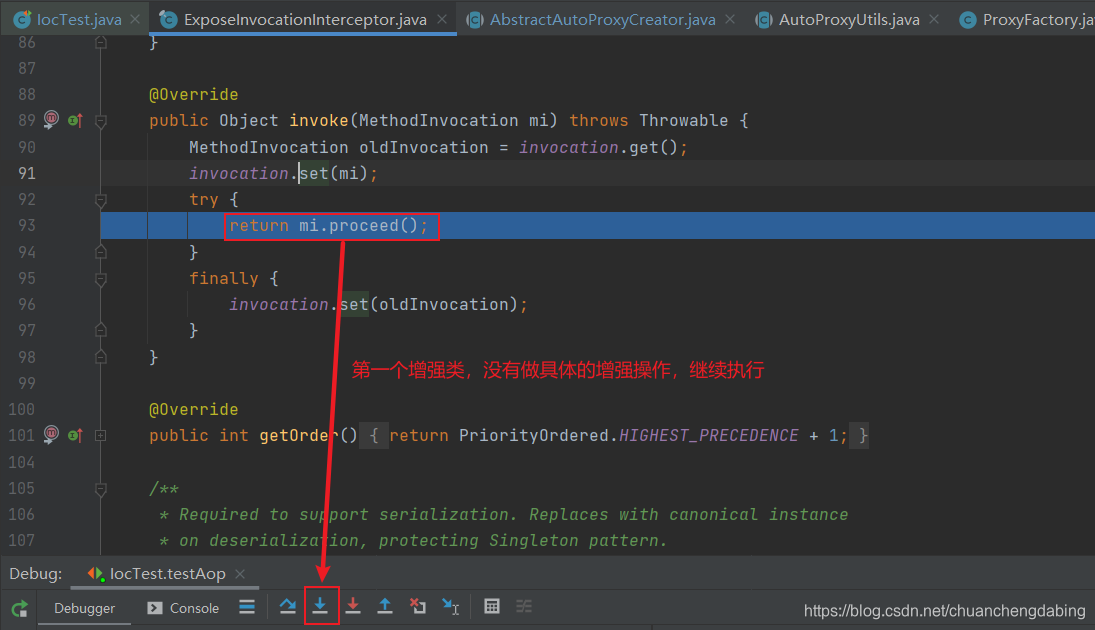Click line number 93 in the gutter
The image size is (1095, 630).
pos(27,226)
